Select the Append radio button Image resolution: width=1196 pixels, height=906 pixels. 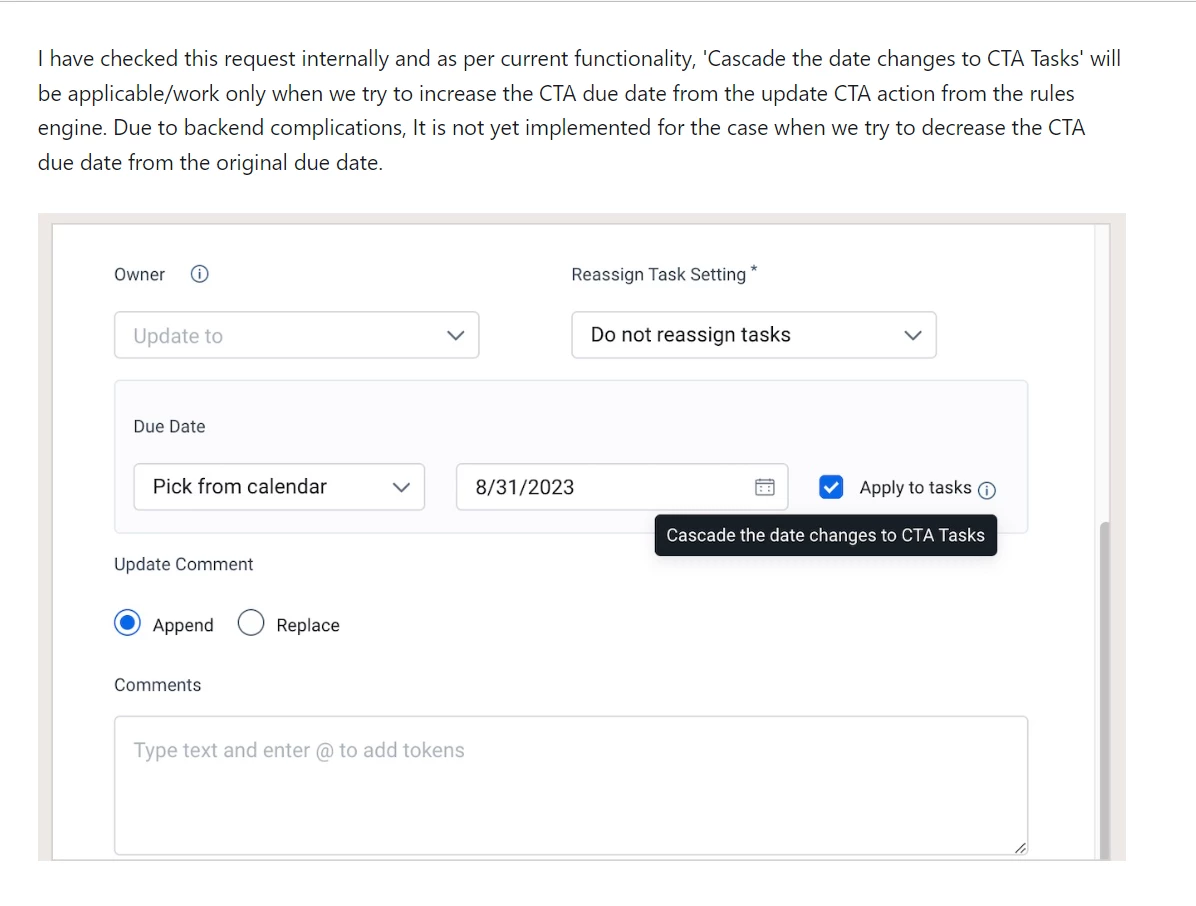127,622
